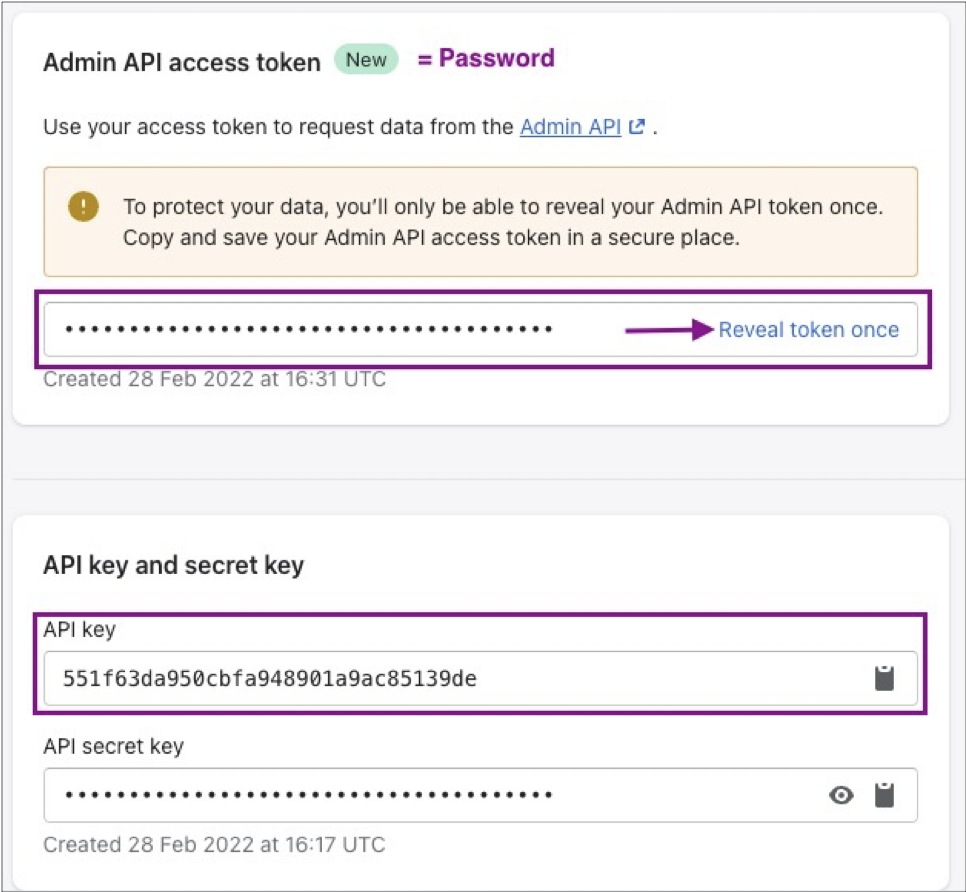Click the Created 16:31 UTC timestamp
The image size is (966, 892).
214,379
